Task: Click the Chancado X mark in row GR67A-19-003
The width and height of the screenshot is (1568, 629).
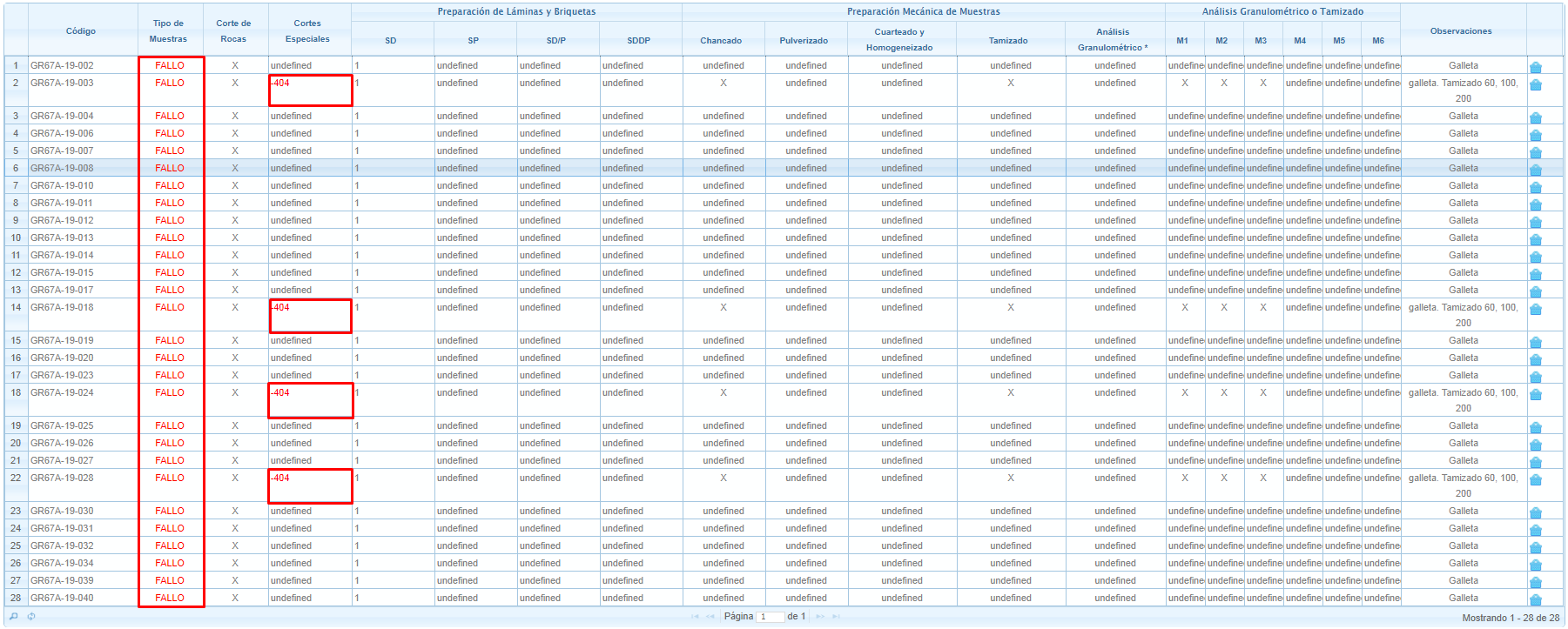Action: (723, 83)
